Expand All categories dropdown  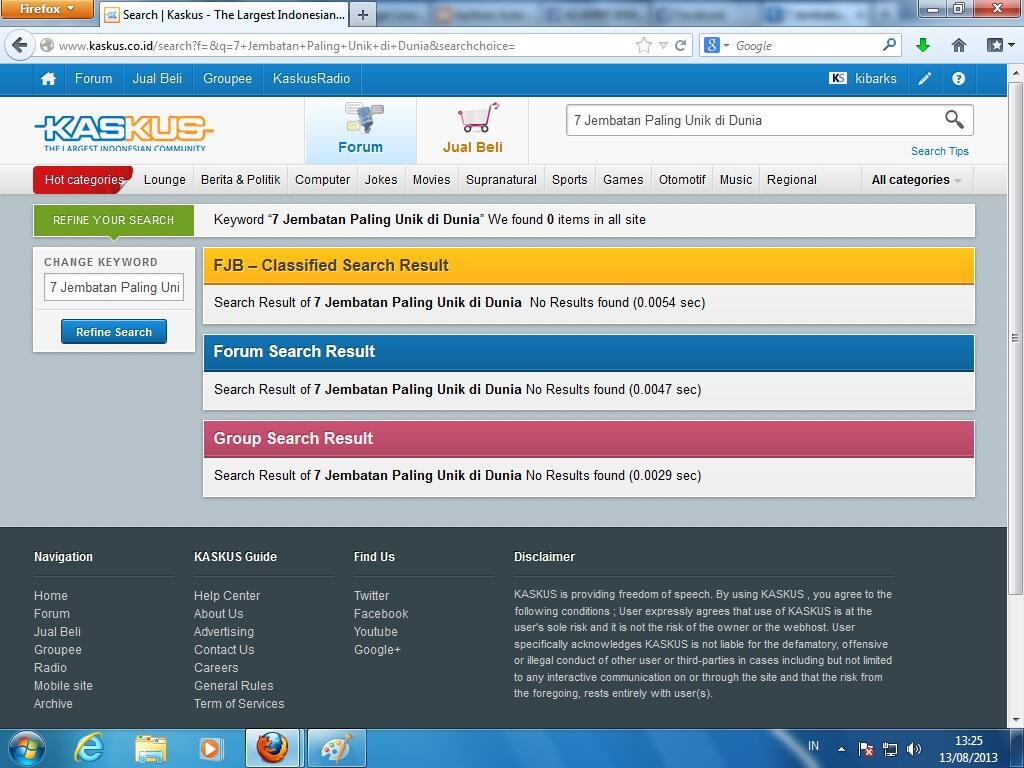point(917,180)
